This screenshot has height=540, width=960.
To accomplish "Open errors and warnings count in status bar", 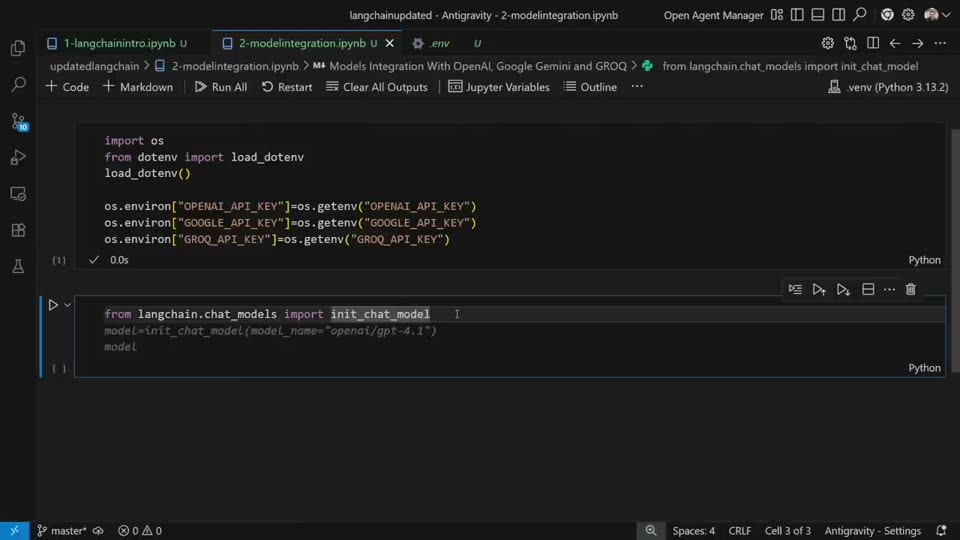I will (x=140, y=531).
